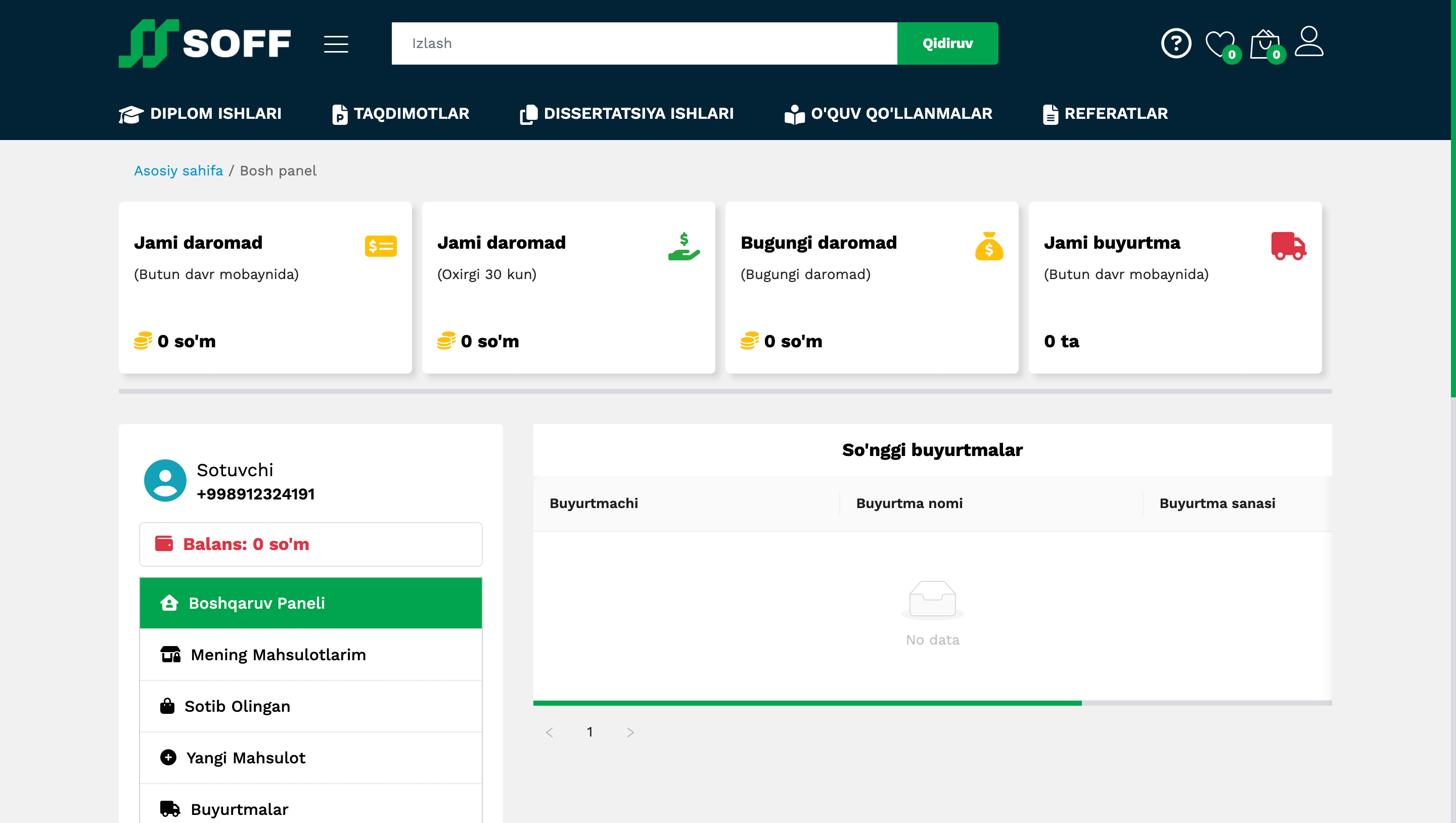Click the shopping bag icon beside Sotib Olingan

coord(167,706)
